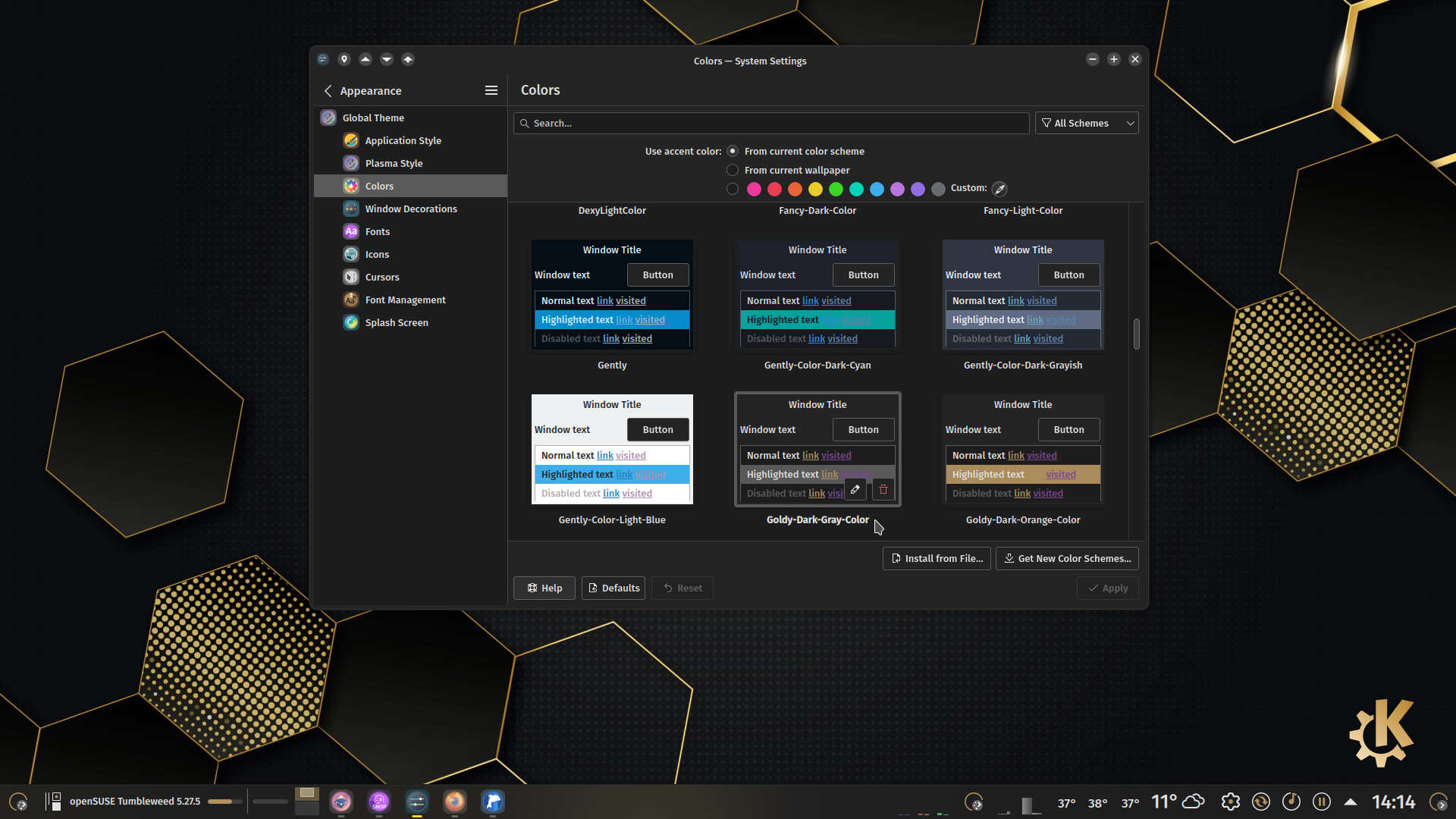1456x819 pixels.
Task: Open the Font Management page
Action: click(410, 300)
